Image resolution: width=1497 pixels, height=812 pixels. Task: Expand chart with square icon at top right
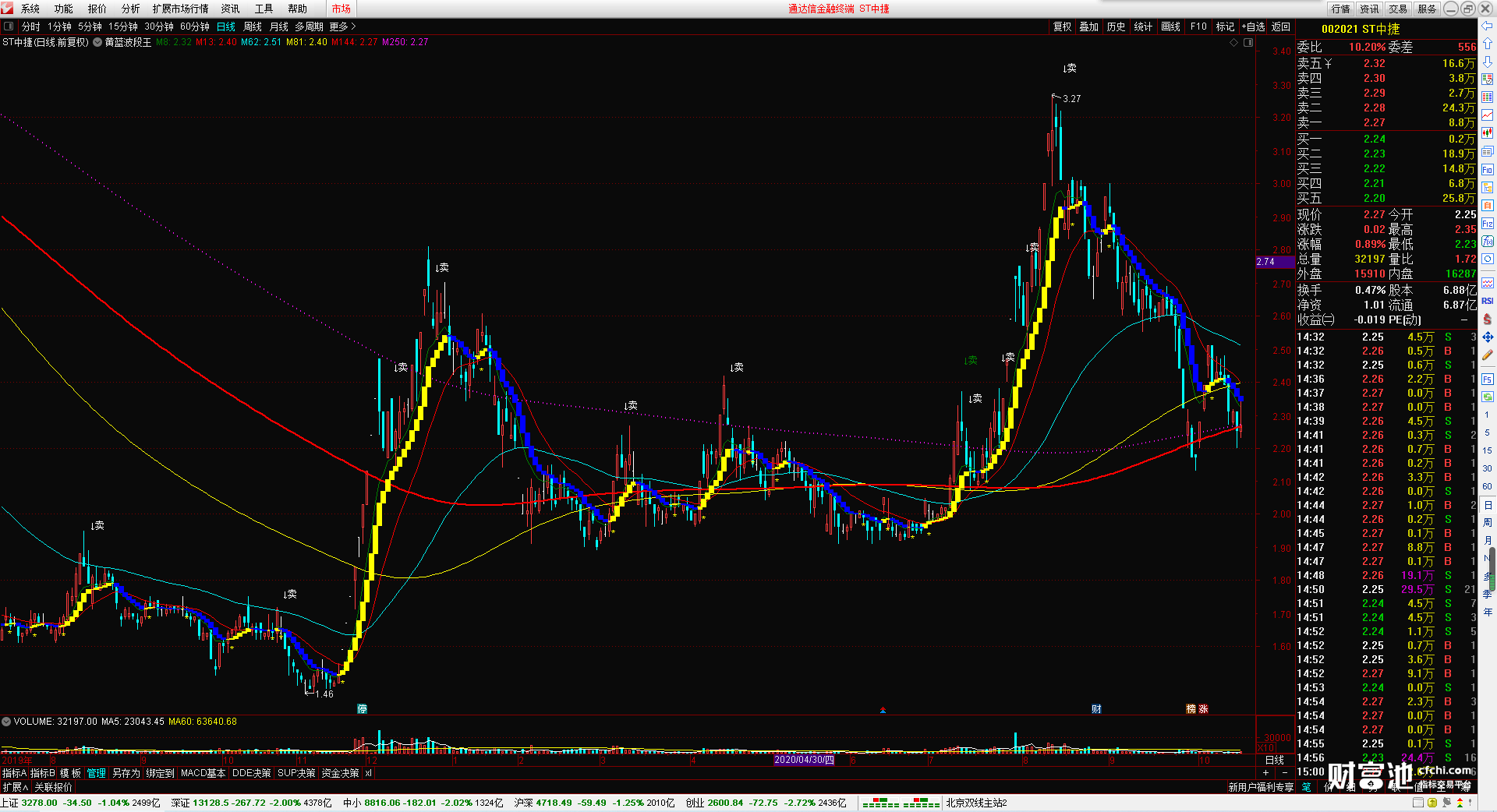1247,42
